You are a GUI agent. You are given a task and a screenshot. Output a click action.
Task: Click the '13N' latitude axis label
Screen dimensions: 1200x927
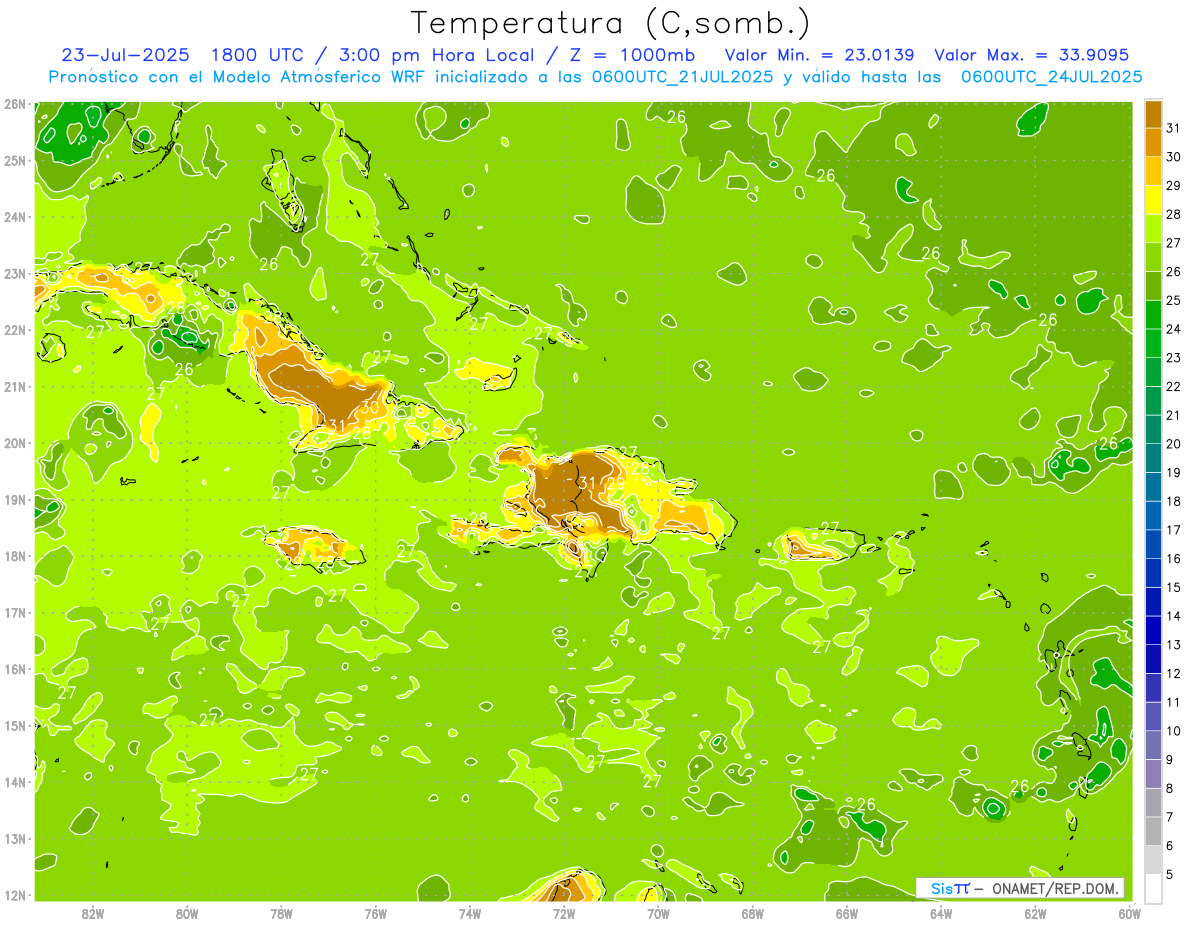click(x=14, y=838)
